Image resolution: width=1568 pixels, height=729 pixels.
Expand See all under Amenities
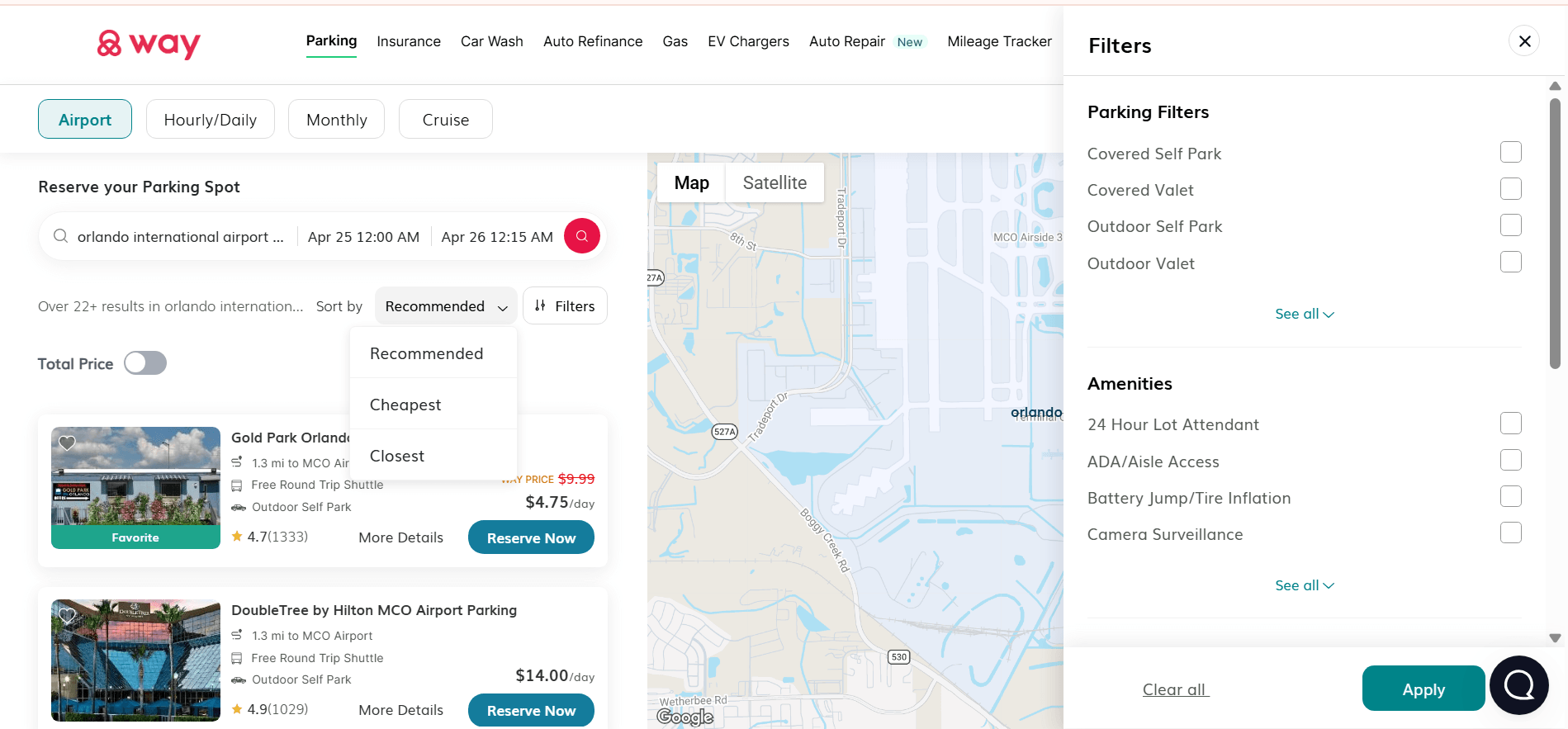[1305, 585]
